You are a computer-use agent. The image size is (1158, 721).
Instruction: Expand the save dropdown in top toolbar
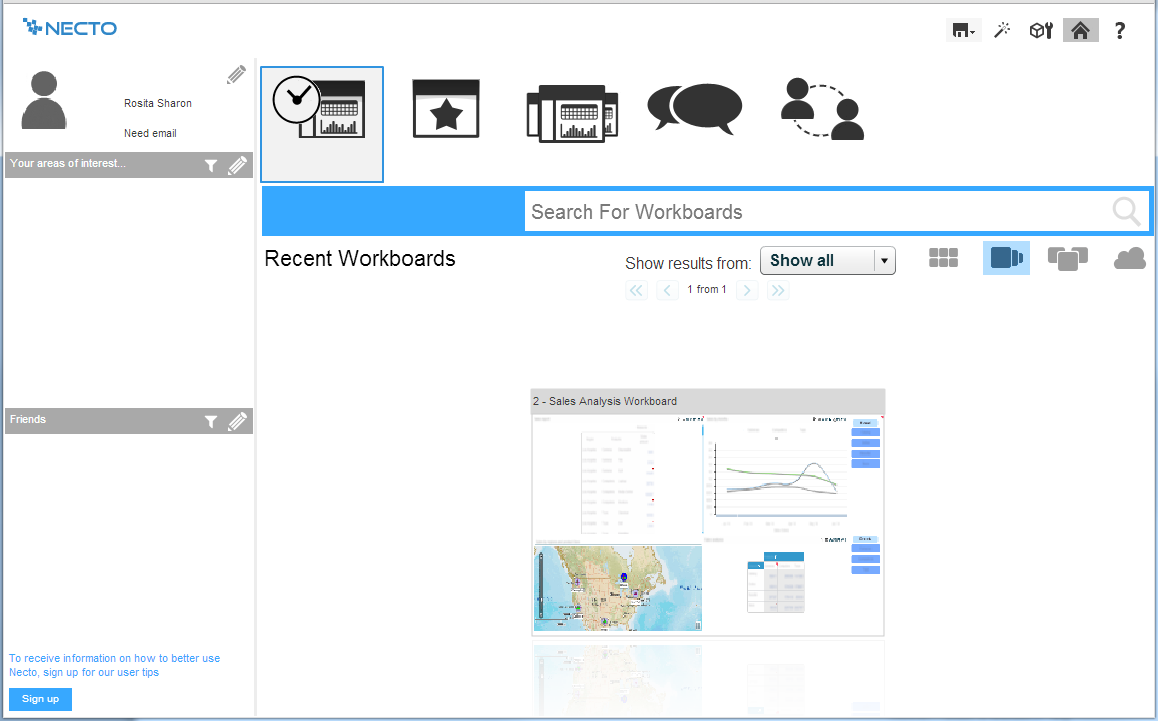click(964, 31)
